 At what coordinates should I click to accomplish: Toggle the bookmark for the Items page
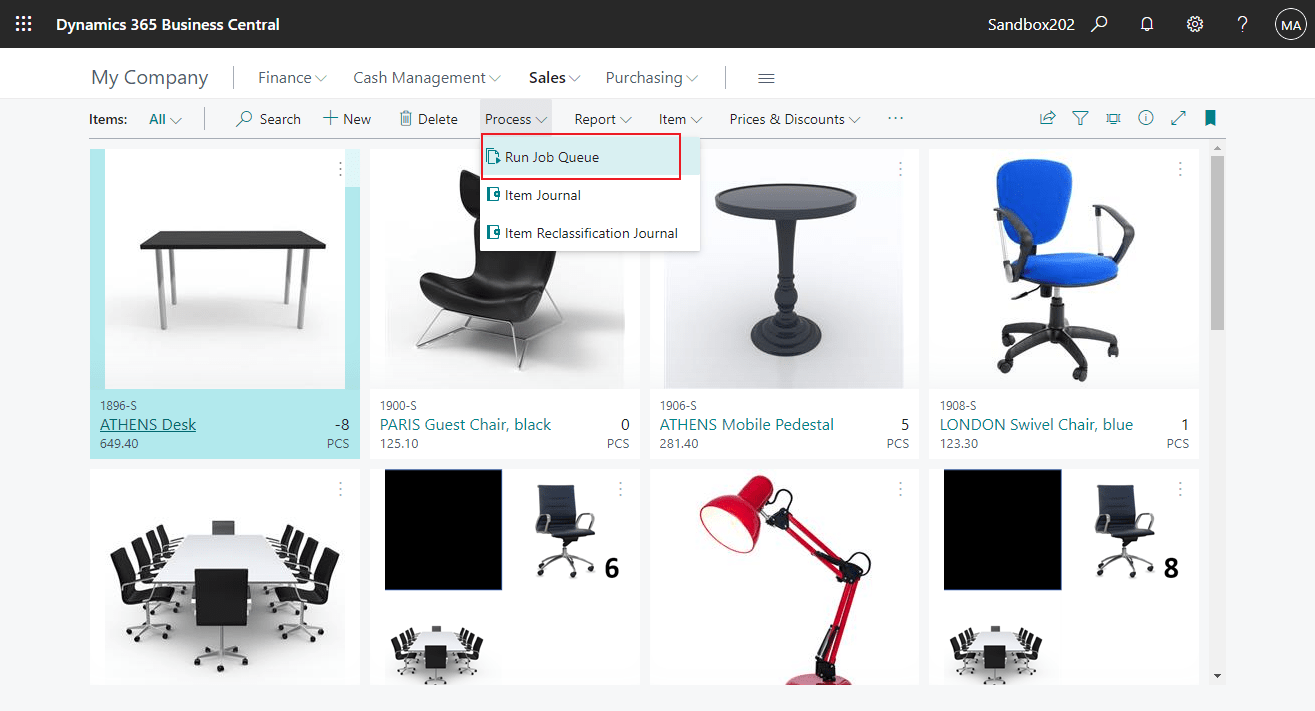[x=1210, y=118]
